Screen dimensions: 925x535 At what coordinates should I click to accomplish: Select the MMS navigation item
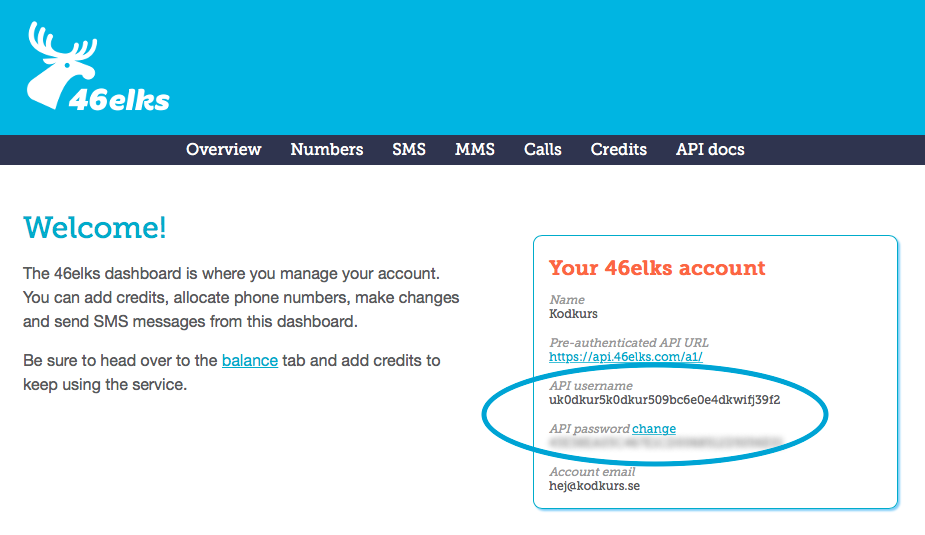475,149
